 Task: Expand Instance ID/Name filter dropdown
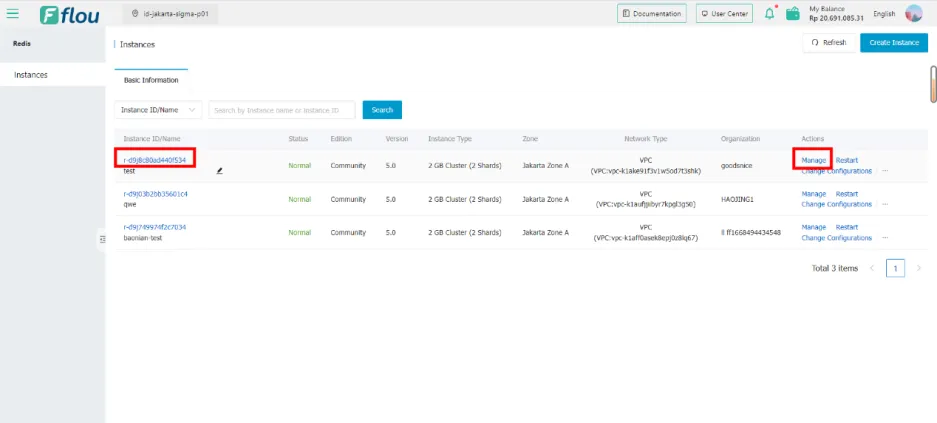[x=158, y=110]
